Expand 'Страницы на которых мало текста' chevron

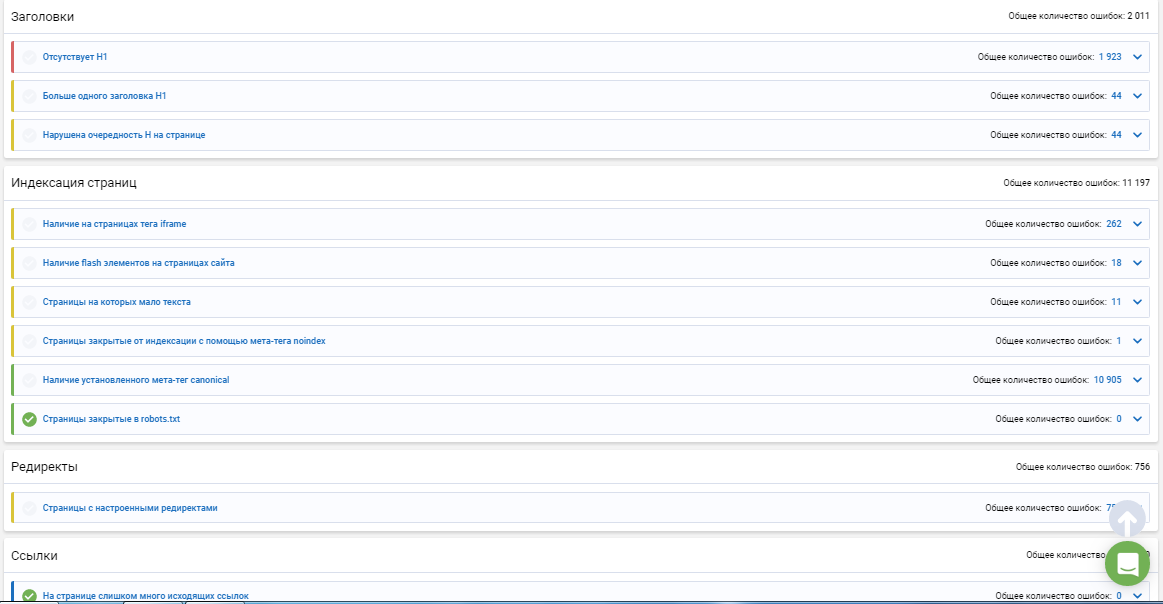click(1137, 302)
